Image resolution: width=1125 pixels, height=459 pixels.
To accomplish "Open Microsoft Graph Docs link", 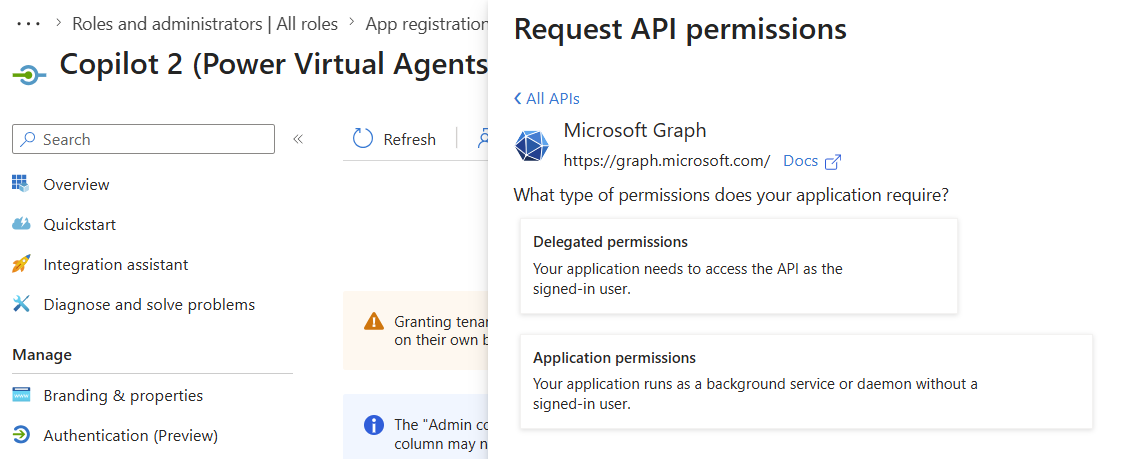I will tap(801, 161).
